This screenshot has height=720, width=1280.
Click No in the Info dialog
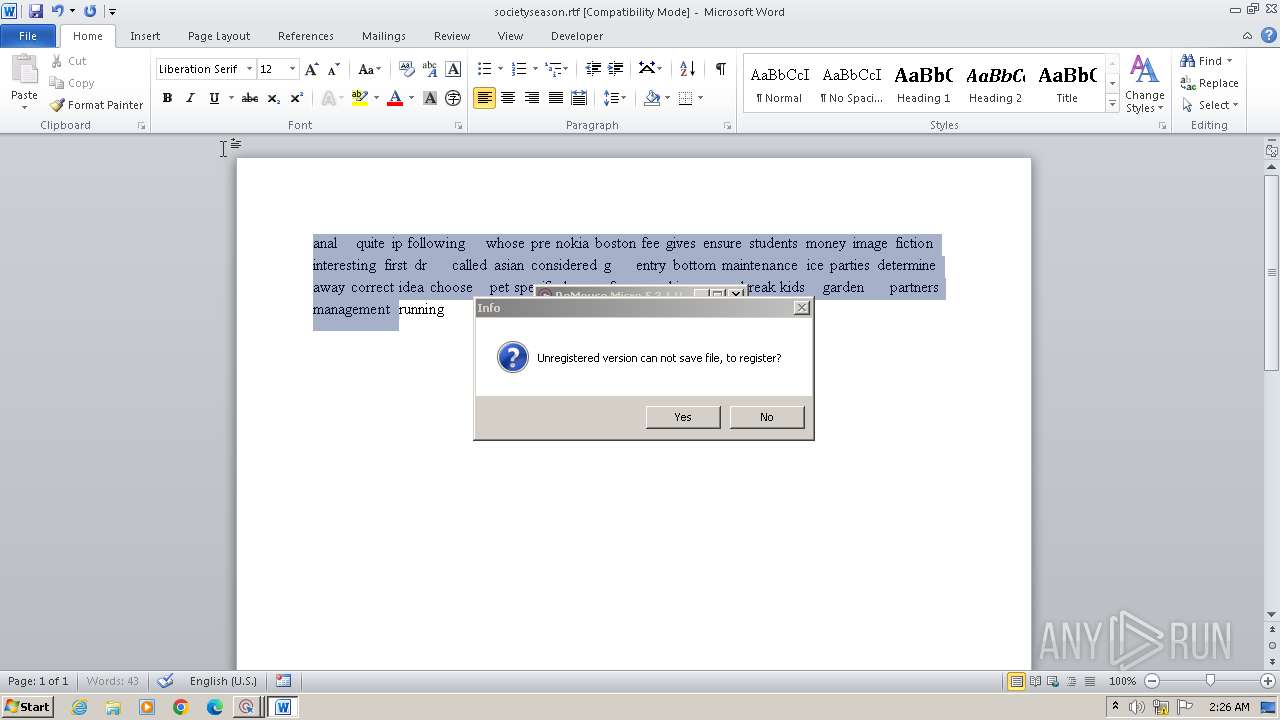coord(767,417)
